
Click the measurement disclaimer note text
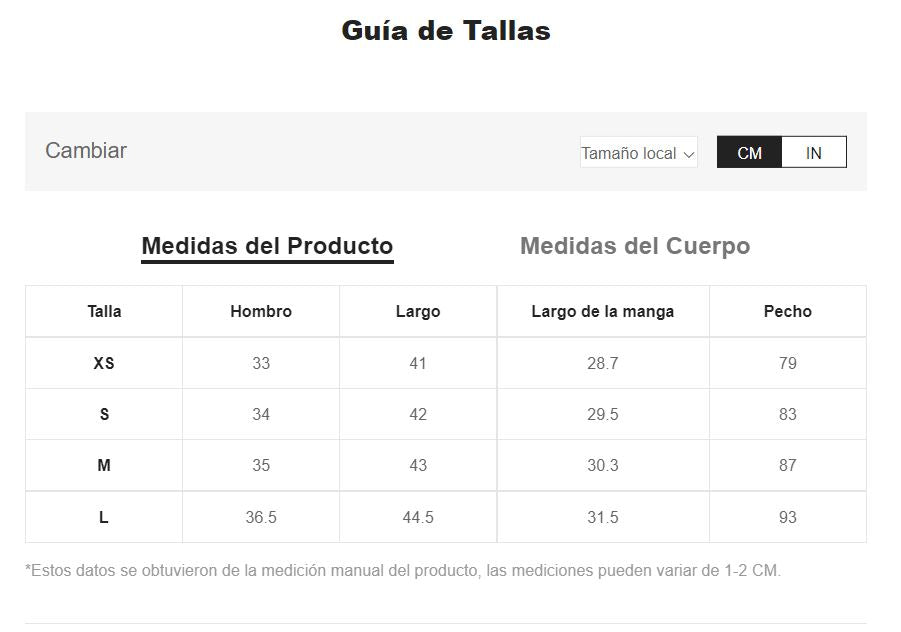(403, 571)
